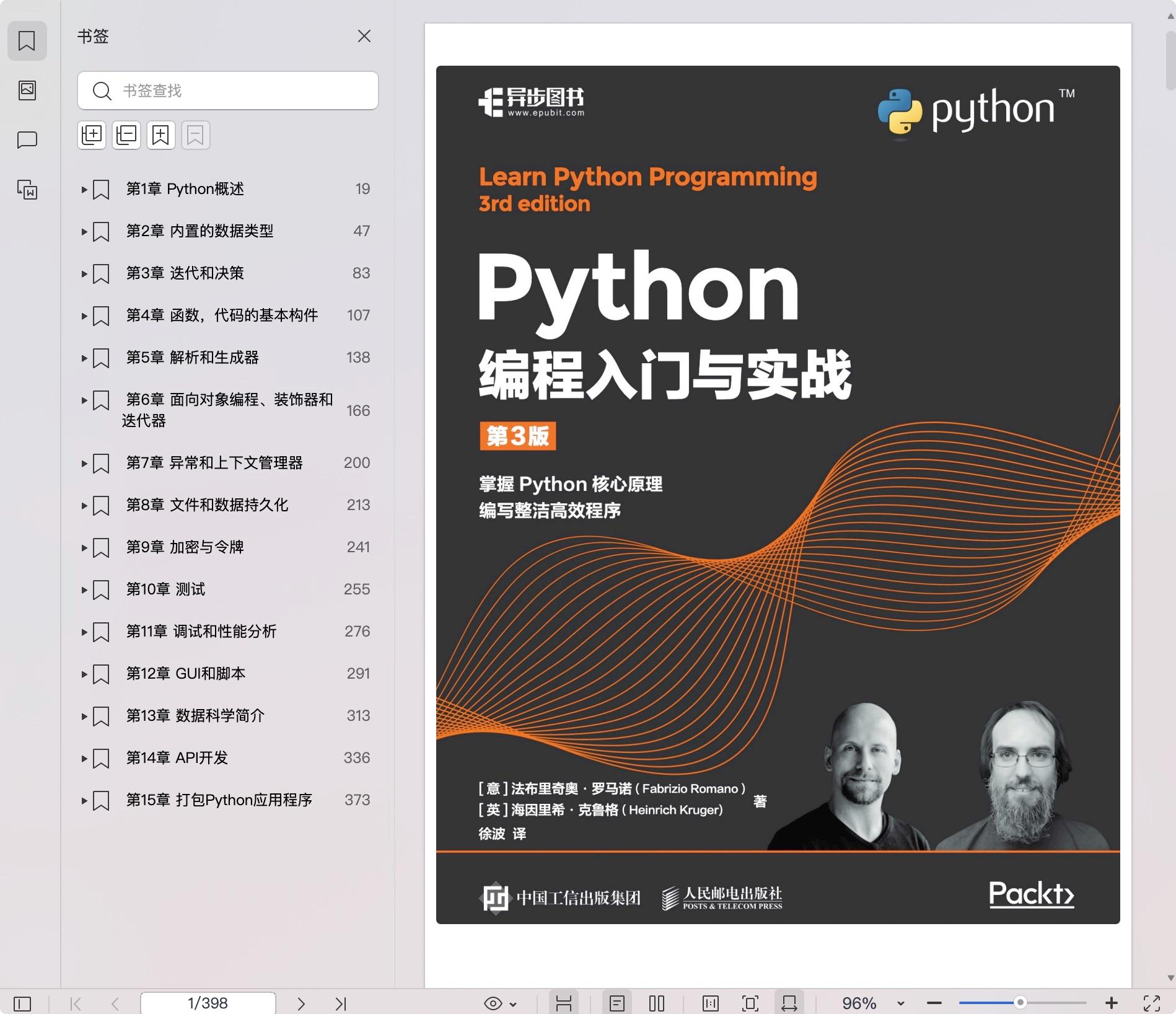Fit page to width
This screenshot has height=1014, width=1176.
point(789,1003)
